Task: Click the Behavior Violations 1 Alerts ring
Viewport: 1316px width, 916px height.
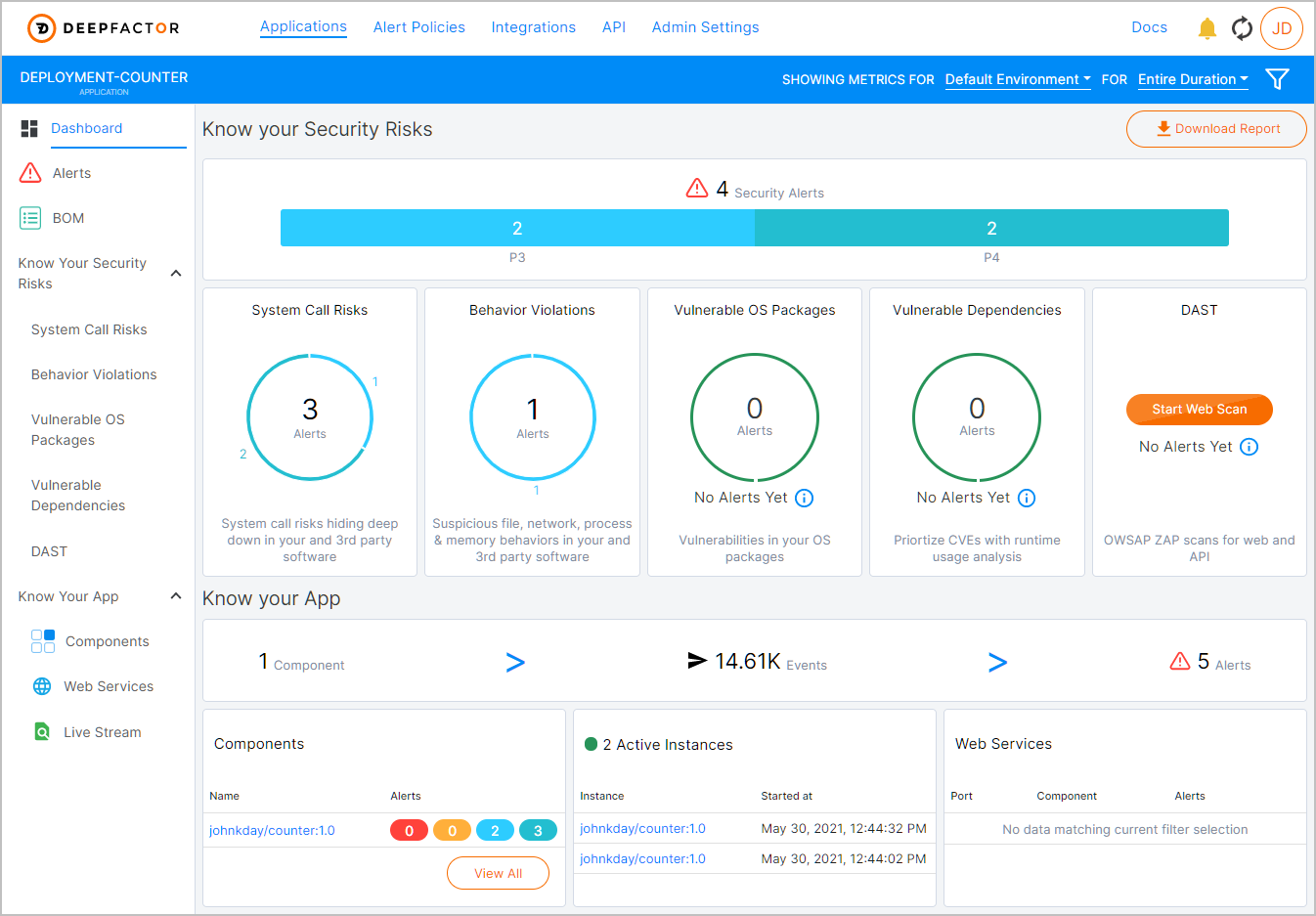Action: pyautogui.click(x=533, y=417)
